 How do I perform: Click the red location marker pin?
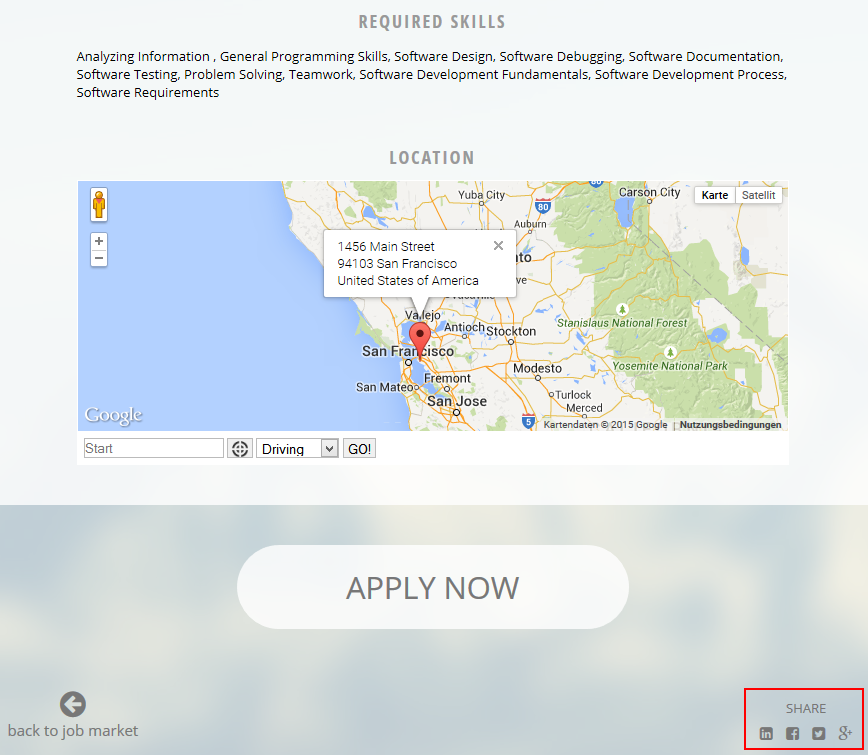421,338
